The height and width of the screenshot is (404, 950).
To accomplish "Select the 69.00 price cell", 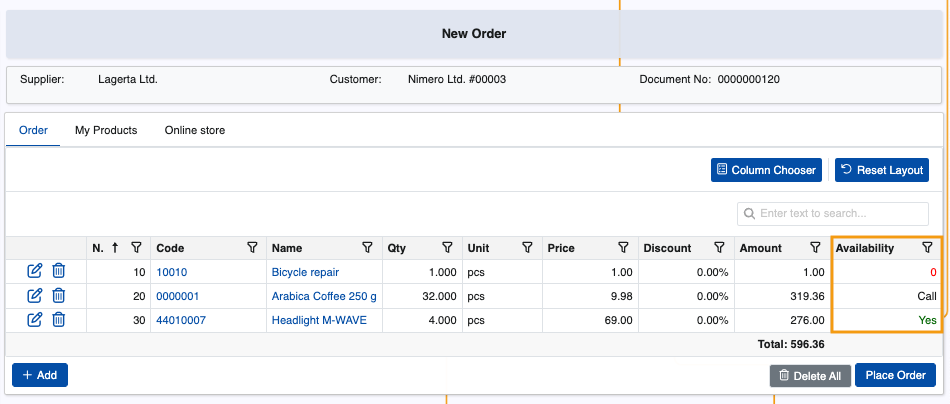I will pyautogui.click(x=590, y=320).
